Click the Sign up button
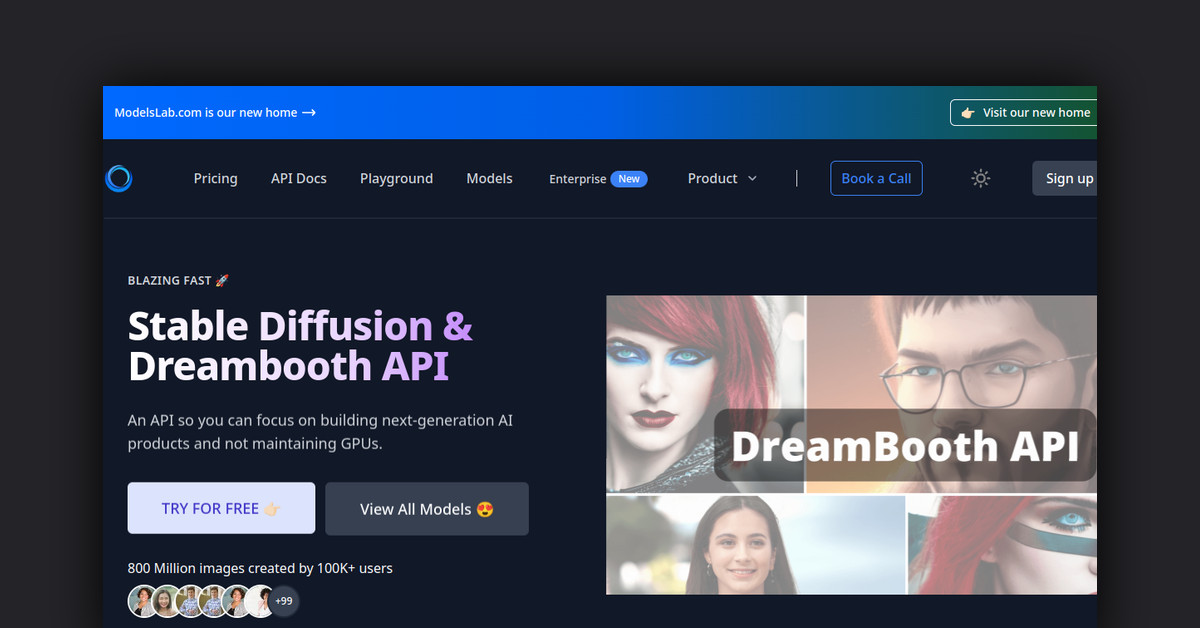1200x628 pixels. (1068, 178)
